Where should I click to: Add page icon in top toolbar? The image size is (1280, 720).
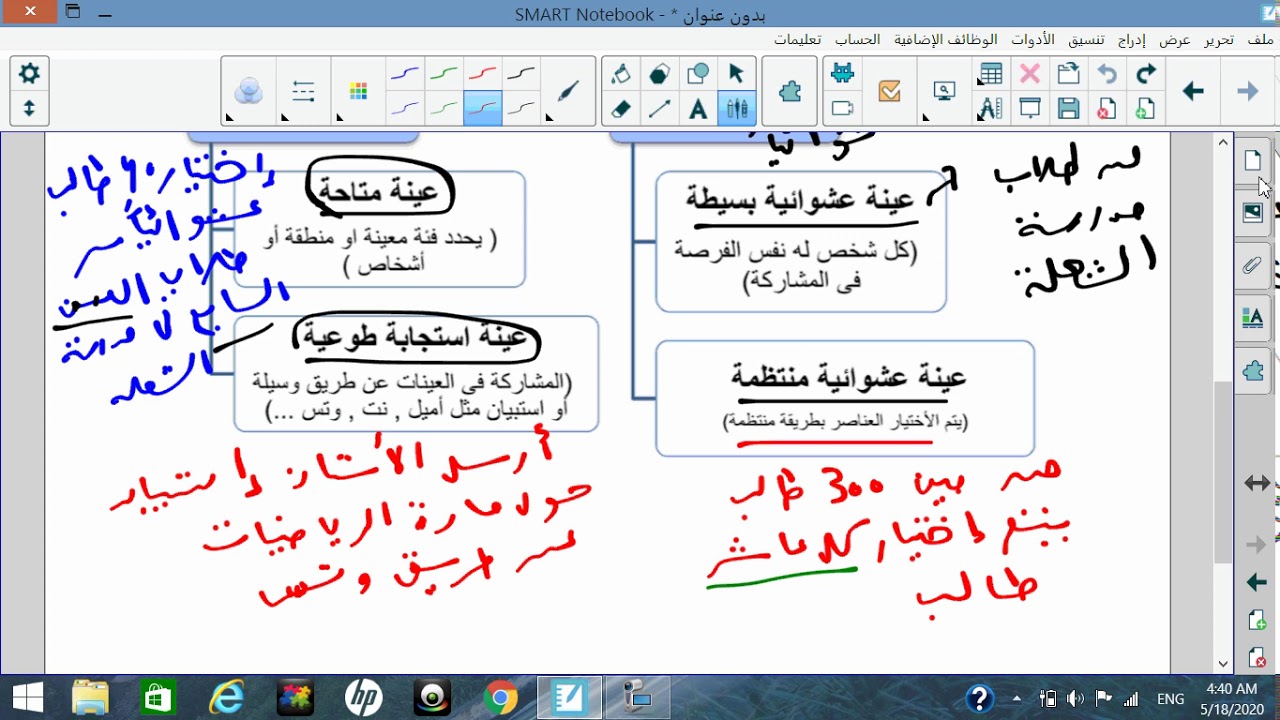tap(1146, 109)
